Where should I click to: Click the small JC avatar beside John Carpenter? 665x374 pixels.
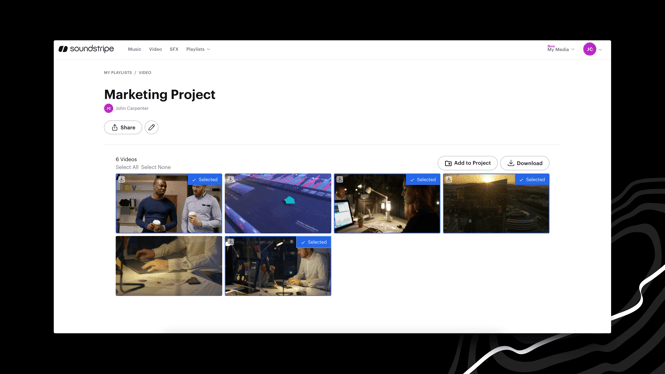click(x=109, y=108)
